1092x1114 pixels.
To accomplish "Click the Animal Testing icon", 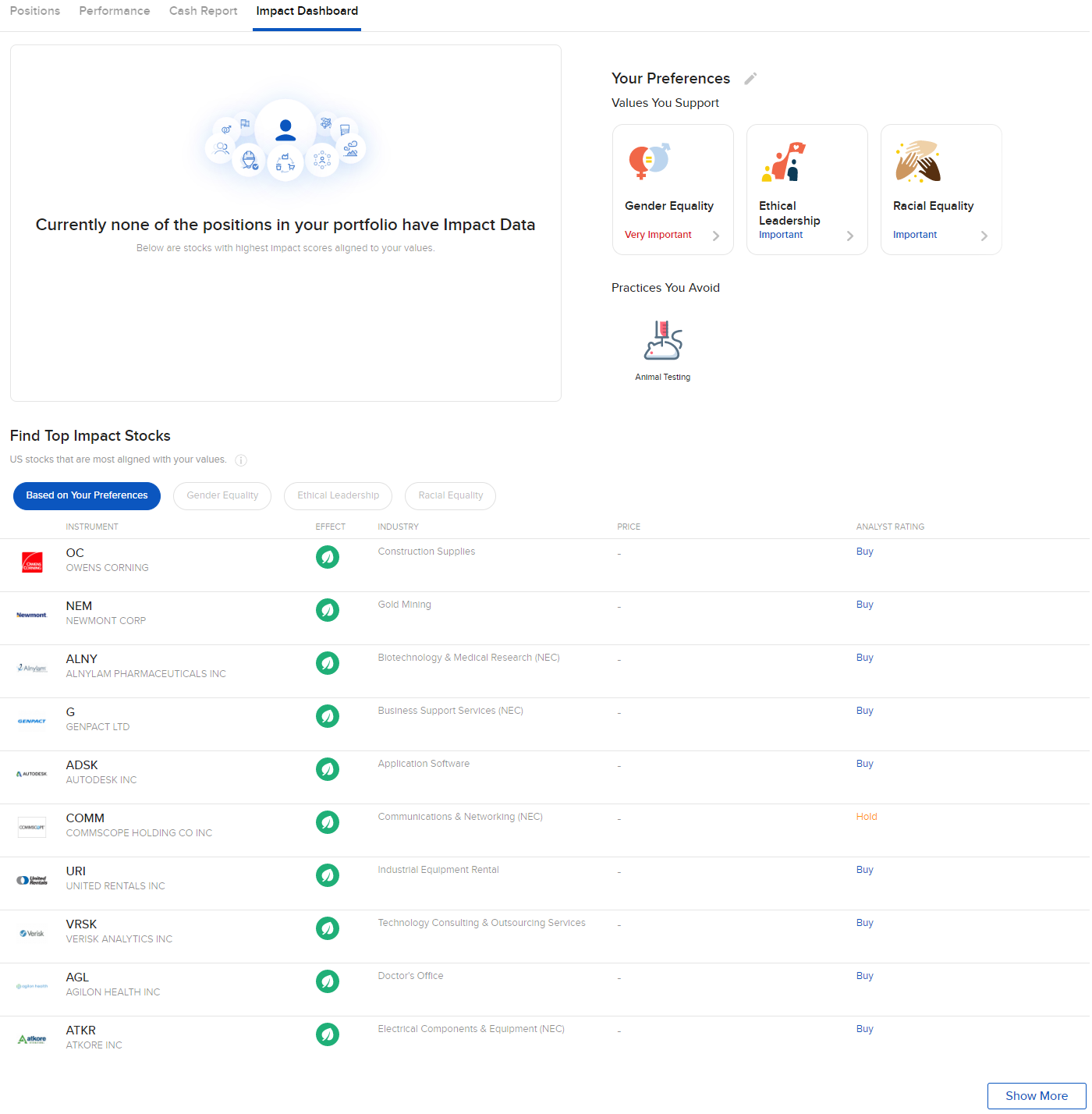I will [x=663, y=340].
